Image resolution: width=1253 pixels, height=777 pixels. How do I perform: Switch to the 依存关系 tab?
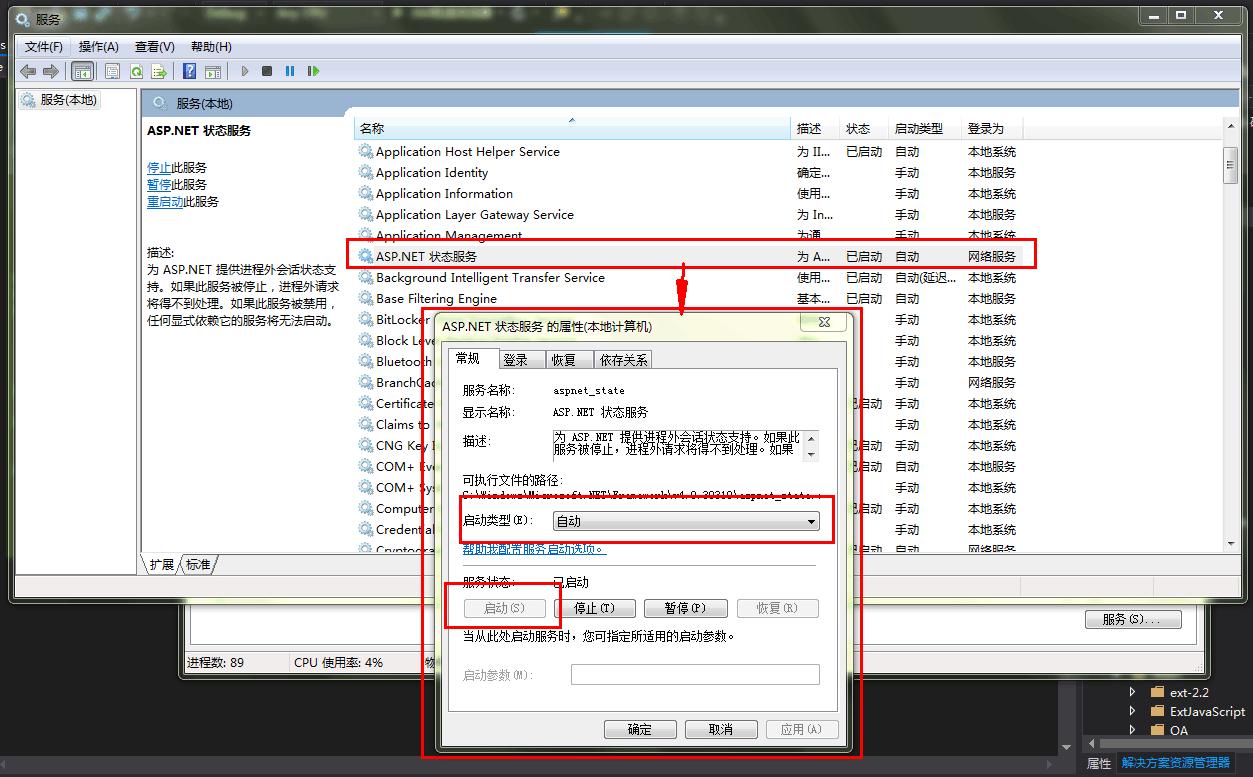tap(622, 360)
